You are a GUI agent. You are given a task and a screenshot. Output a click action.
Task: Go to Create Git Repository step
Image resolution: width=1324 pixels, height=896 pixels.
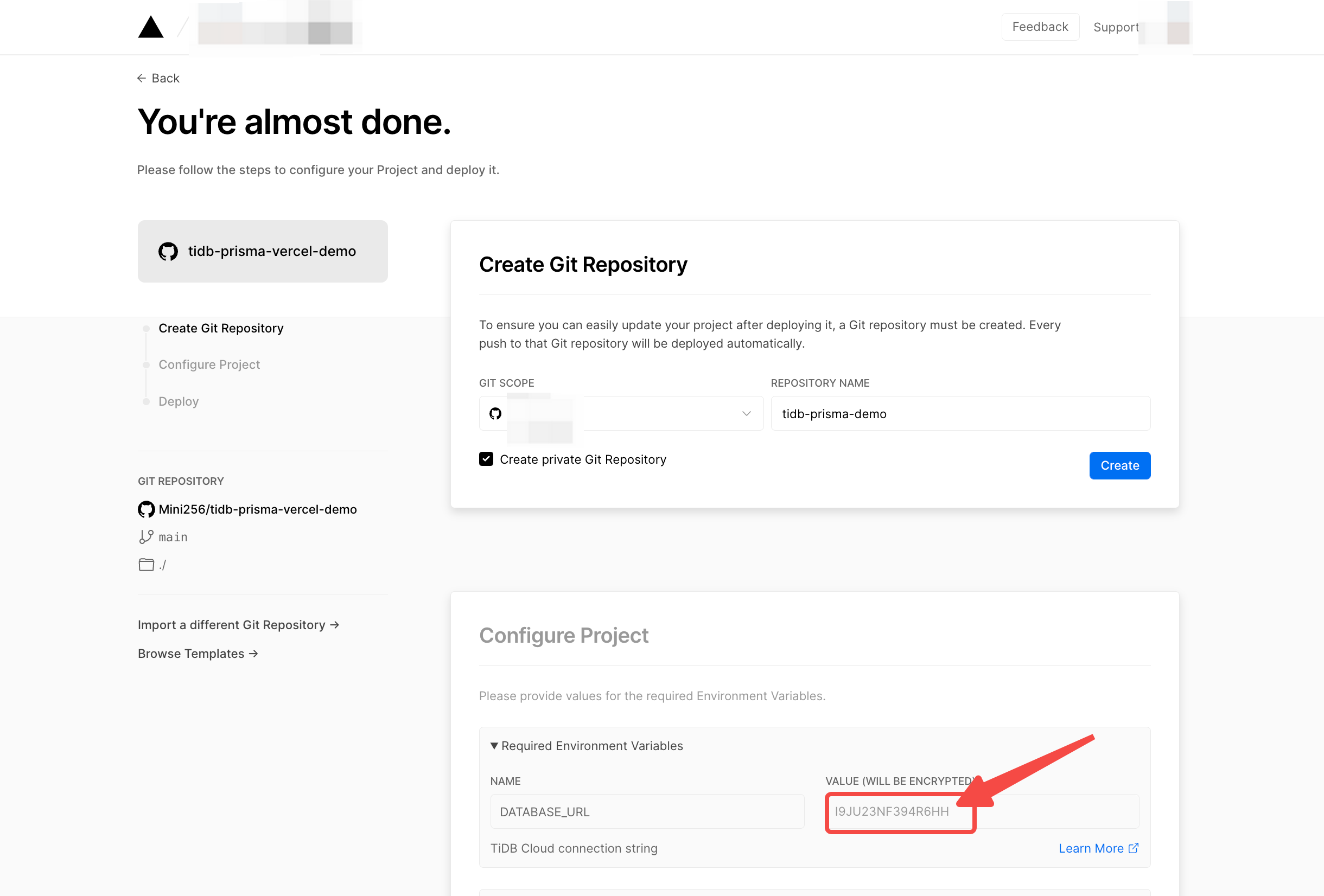pyautogui.click(x=220, y=328)
